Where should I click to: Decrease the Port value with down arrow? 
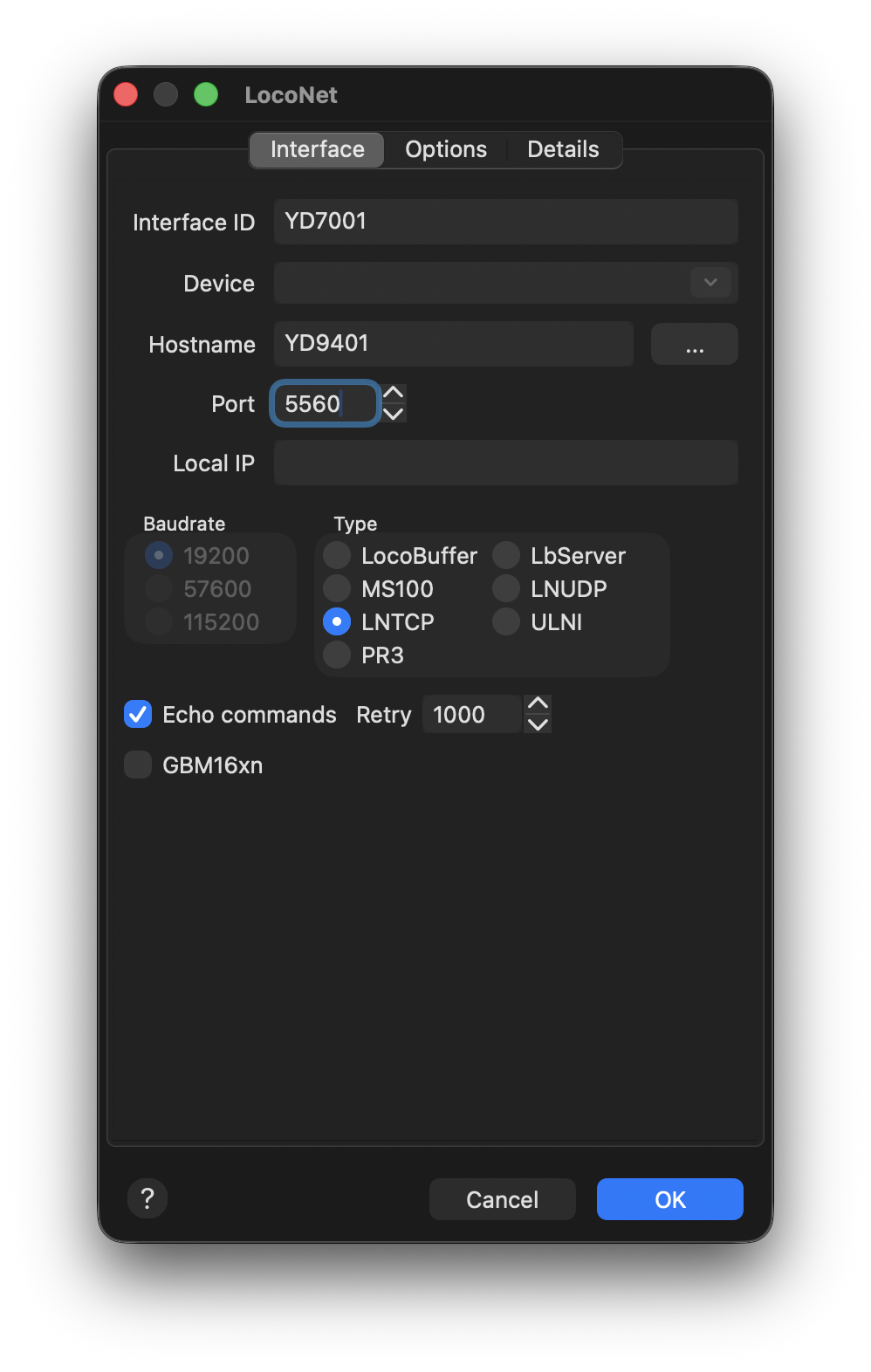(394, 415)
